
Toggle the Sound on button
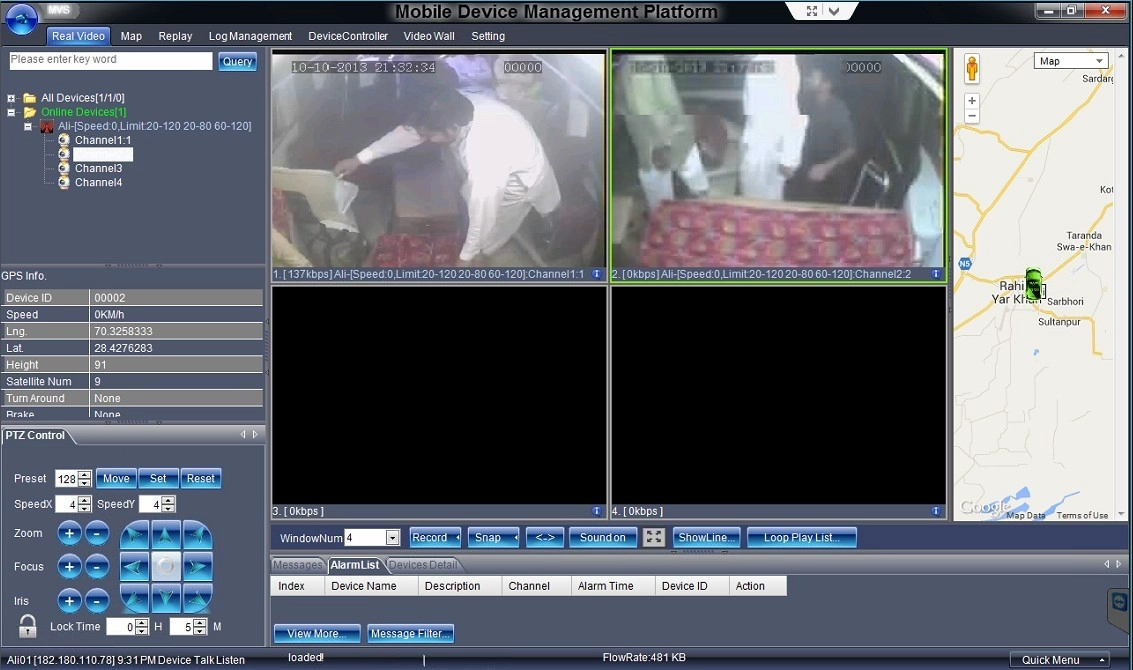tap(603, 537)
